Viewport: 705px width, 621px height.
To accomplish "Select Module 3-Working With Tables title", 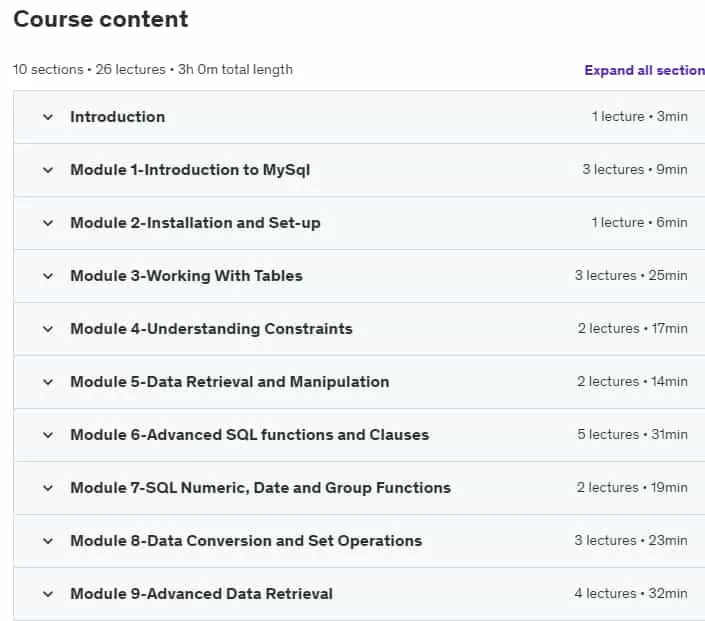I will tap(187, 276).
